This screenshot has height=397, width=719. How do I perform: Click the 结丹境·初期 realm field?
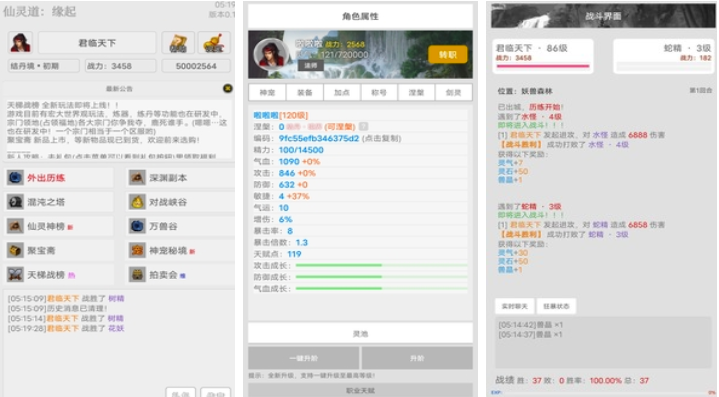point(44,66)
